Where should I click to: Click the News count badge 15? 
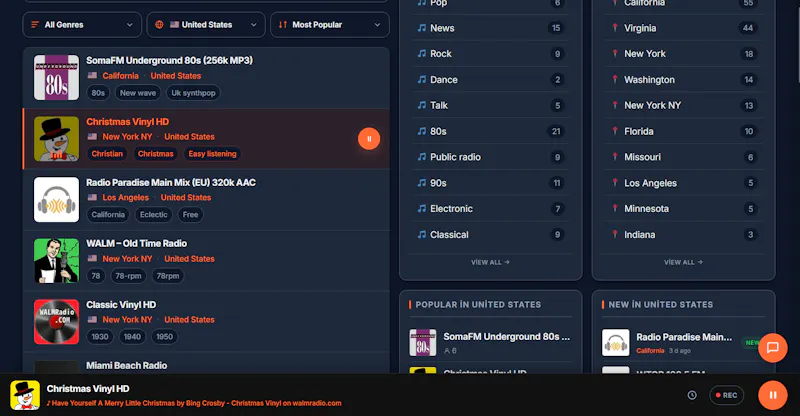[x=556, y=28]
